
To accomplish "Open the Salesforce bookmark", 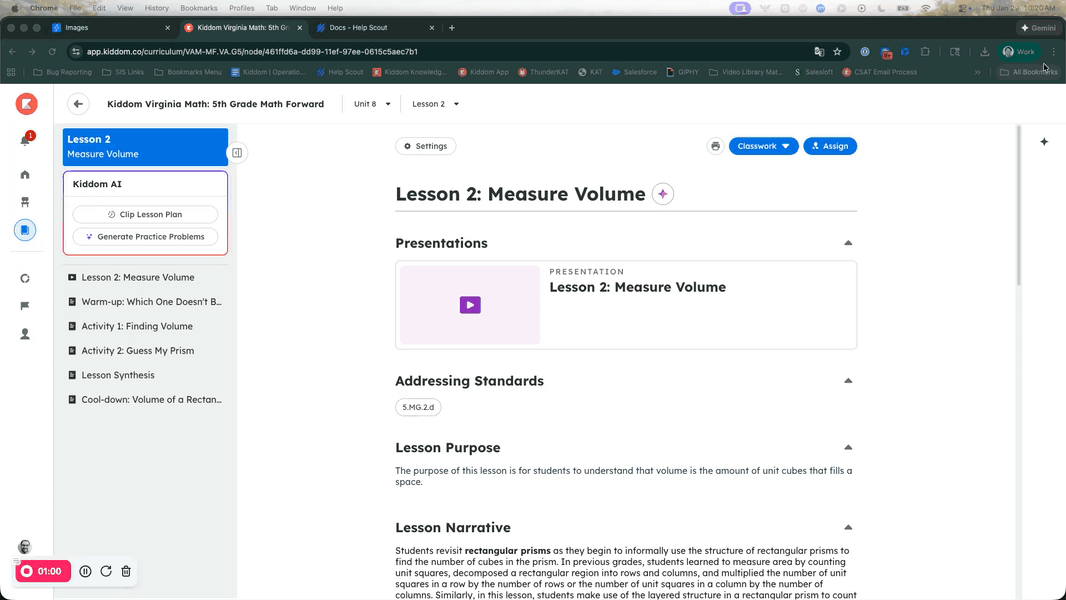I will tap(634, 72).
